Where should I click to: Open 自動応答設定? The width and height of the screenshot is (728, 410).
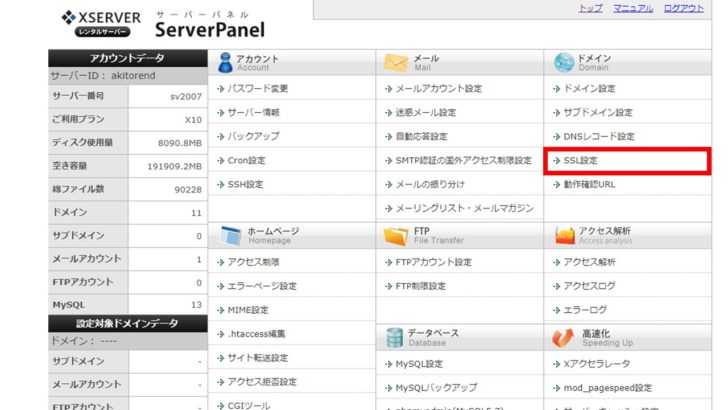[422, 137]
